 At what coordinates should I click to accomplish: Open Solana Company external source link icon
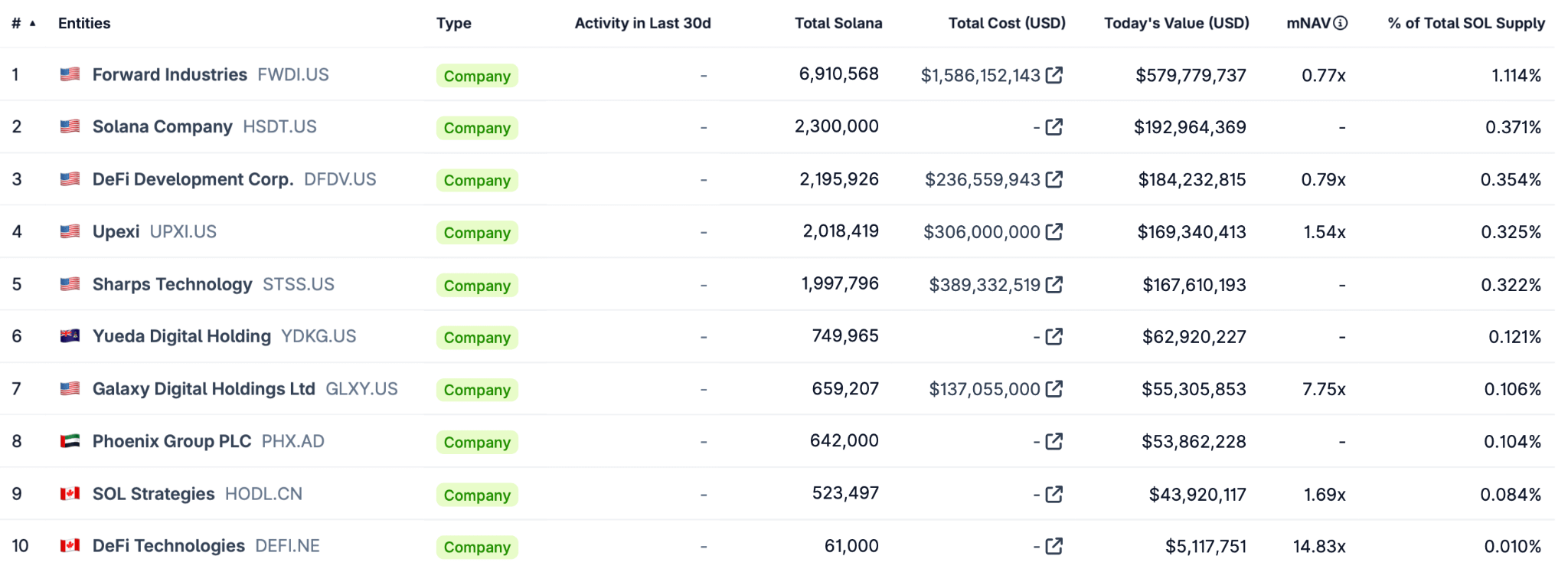tap(1054, 127)
